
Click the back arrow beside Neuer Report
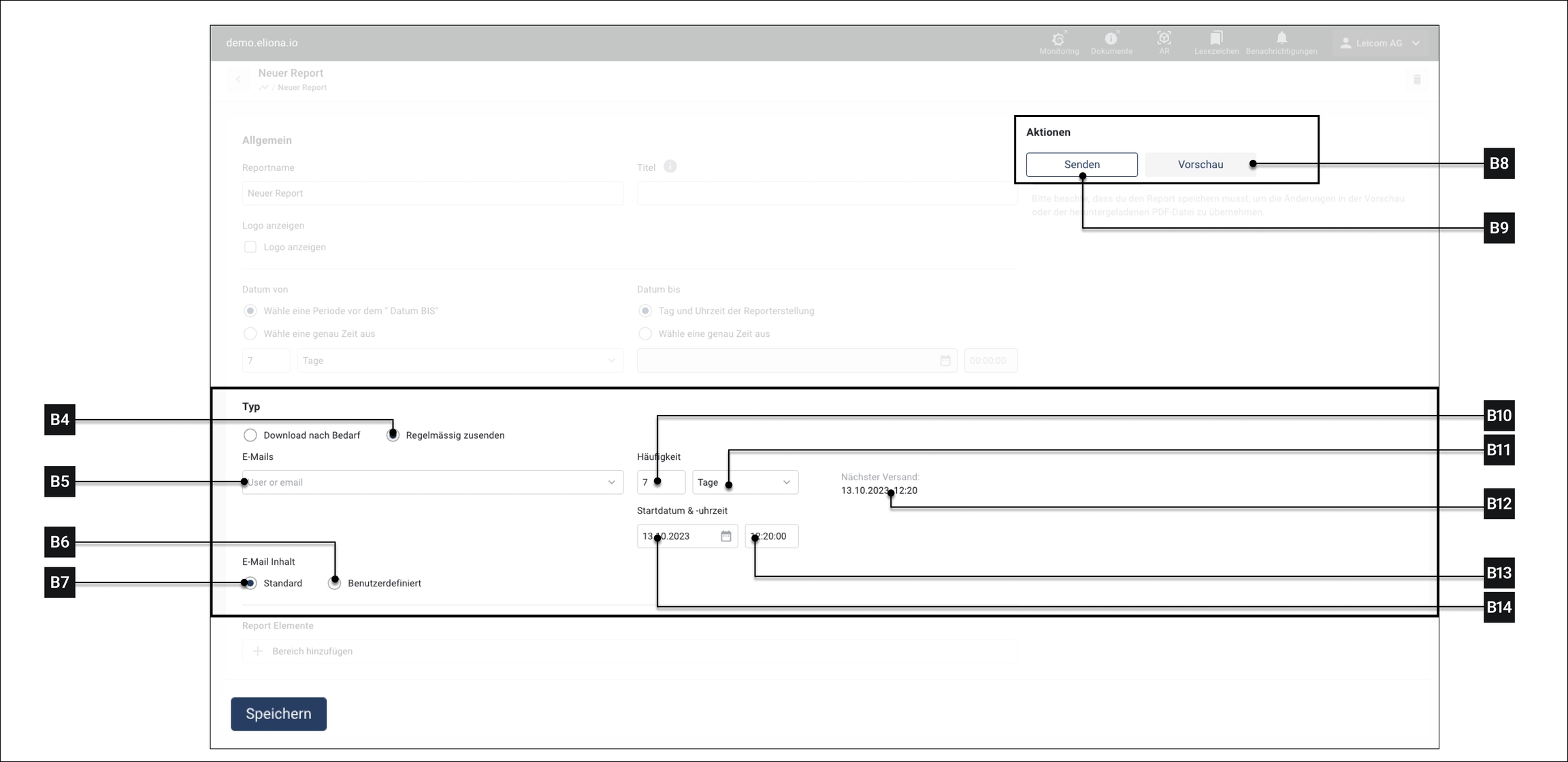238,80
